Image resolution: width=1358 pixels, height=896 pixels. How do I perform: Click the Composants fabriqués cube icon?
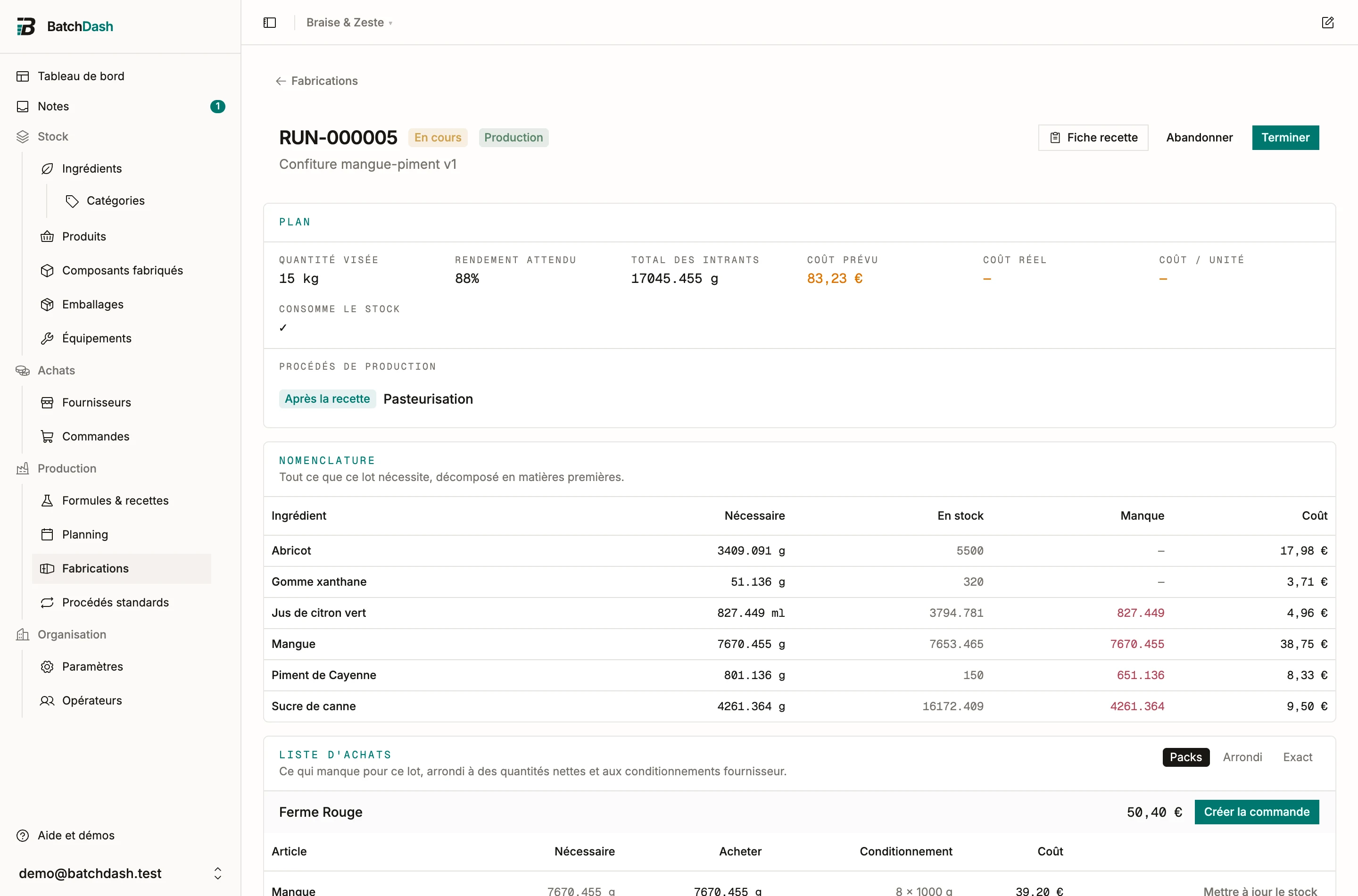(48, 270)
